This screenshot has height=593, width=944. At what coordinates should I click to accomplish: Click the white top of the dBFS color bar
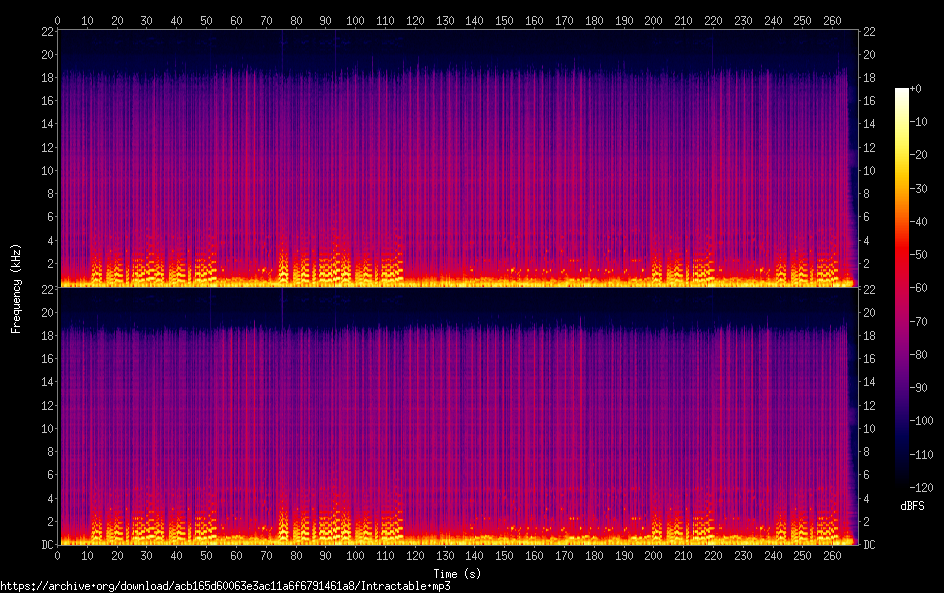click(x=902, y=93)
